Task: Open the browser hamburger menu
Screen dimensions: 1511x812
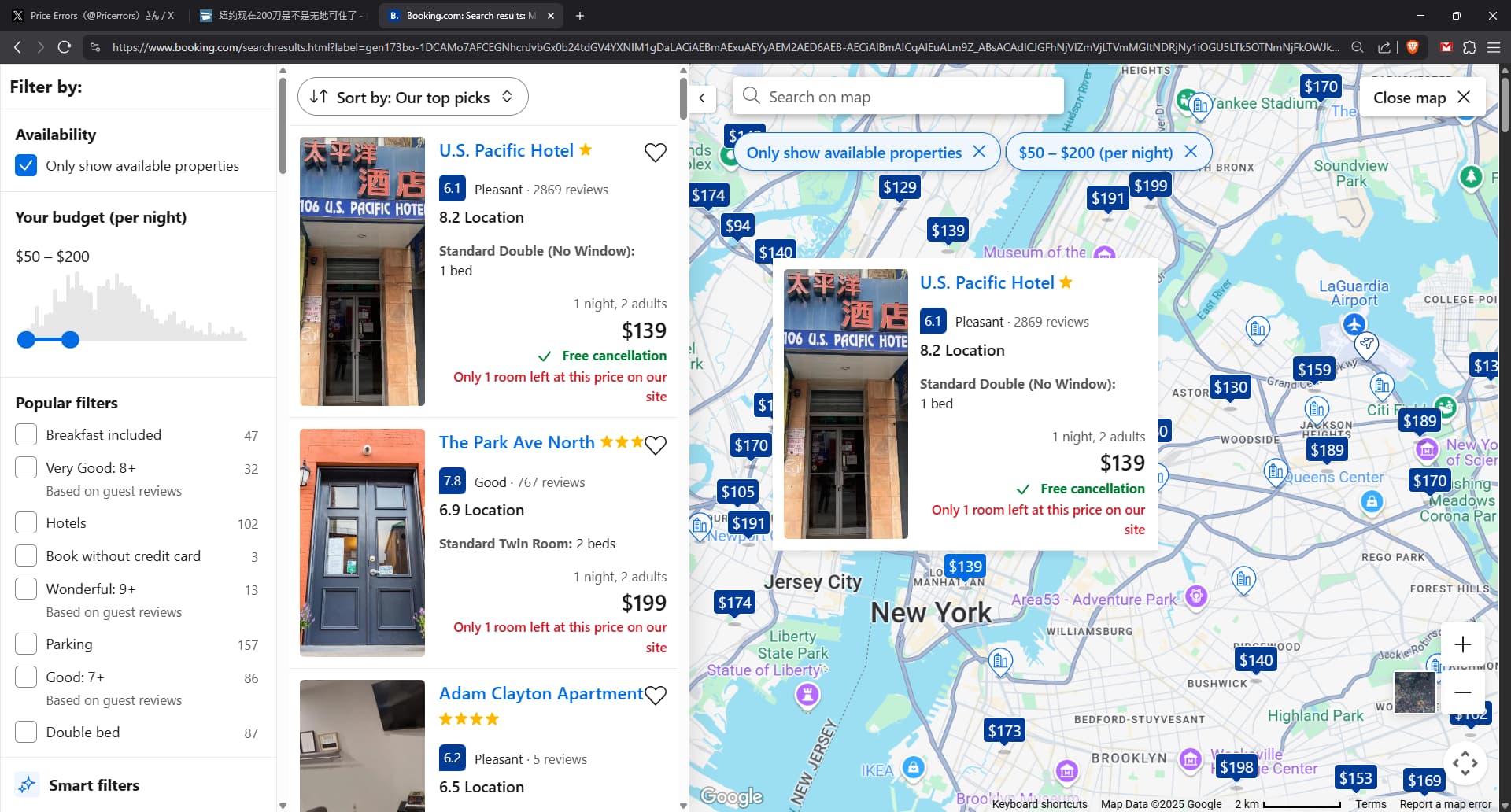Action: coord(1493,47)
